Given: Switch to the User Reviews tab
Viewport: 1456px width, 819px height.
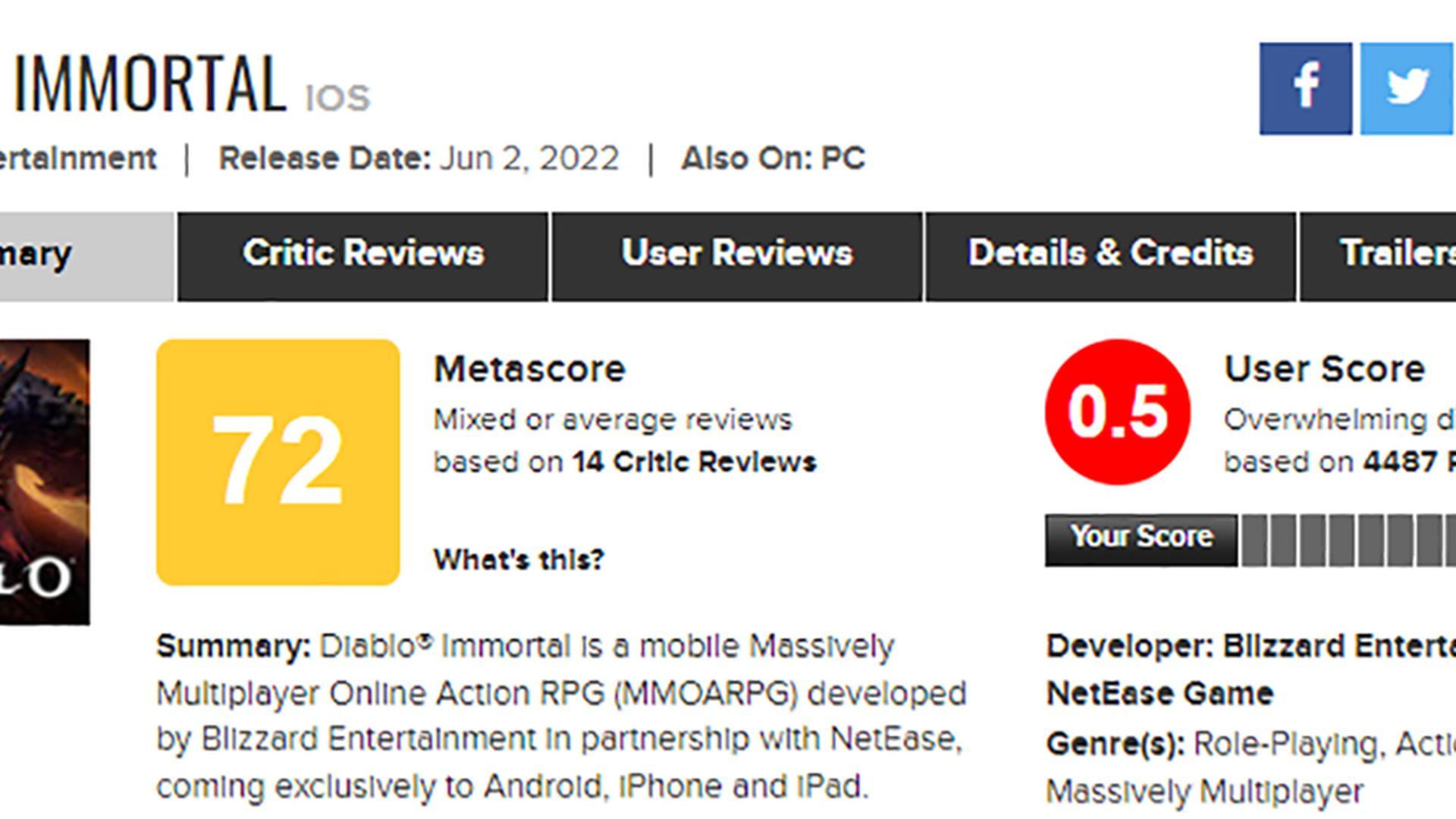Looking at the screenshot, I should pyautogui.click(x=736, y=253).
